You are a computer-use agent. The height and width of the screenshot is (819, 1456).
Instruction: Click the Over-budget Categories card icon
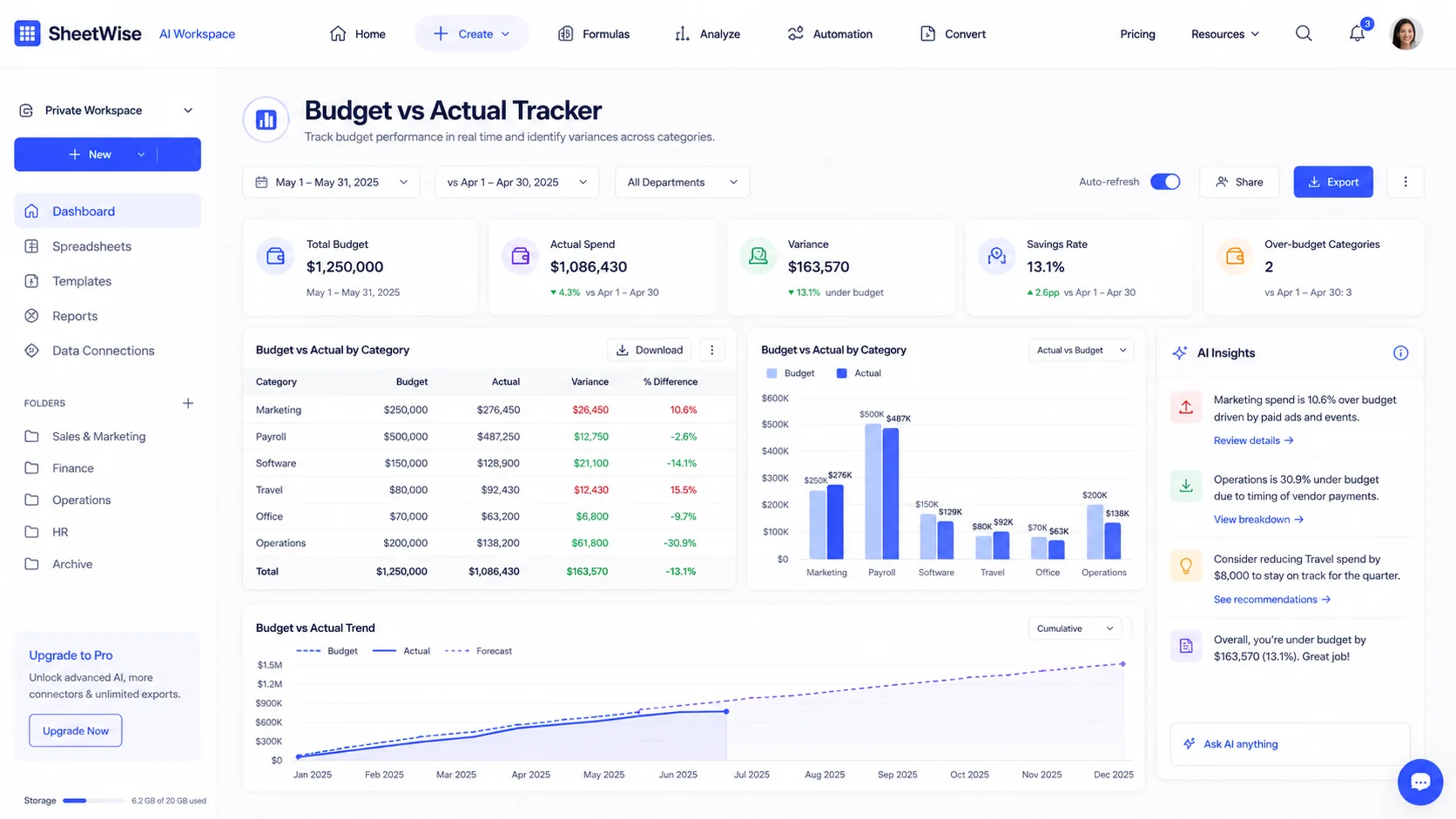pyautogui.click(x=1235, y=256)
